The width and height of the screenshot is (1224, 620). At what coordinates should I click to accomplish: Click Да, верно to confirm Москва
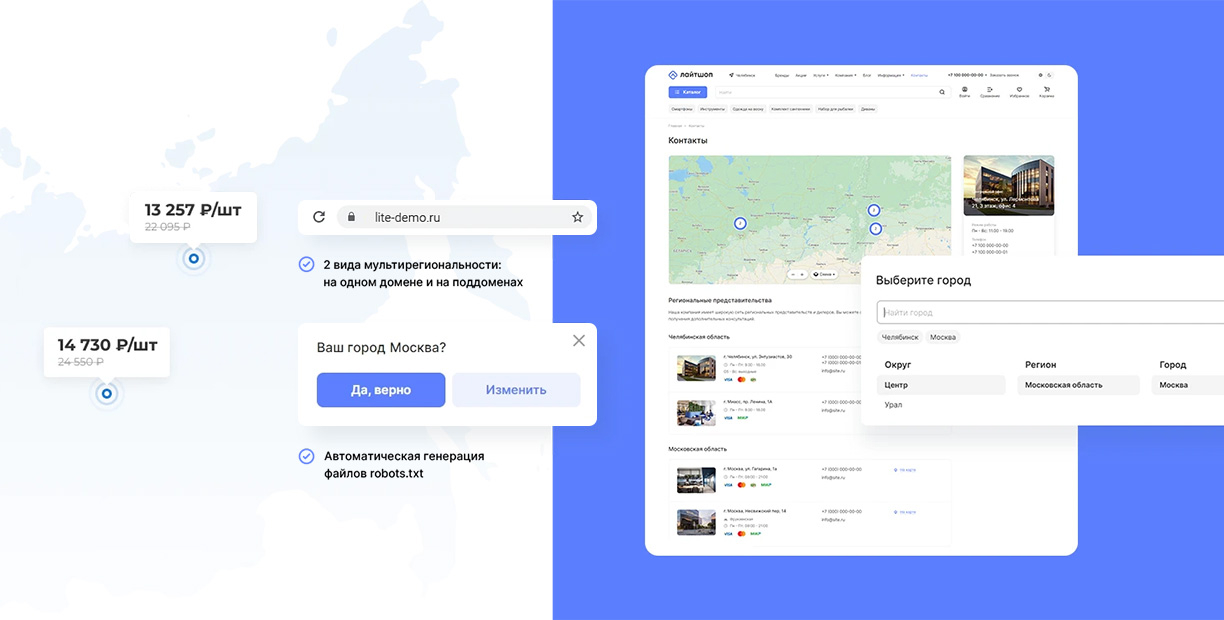pyautogui.click(x=381, y=390)
